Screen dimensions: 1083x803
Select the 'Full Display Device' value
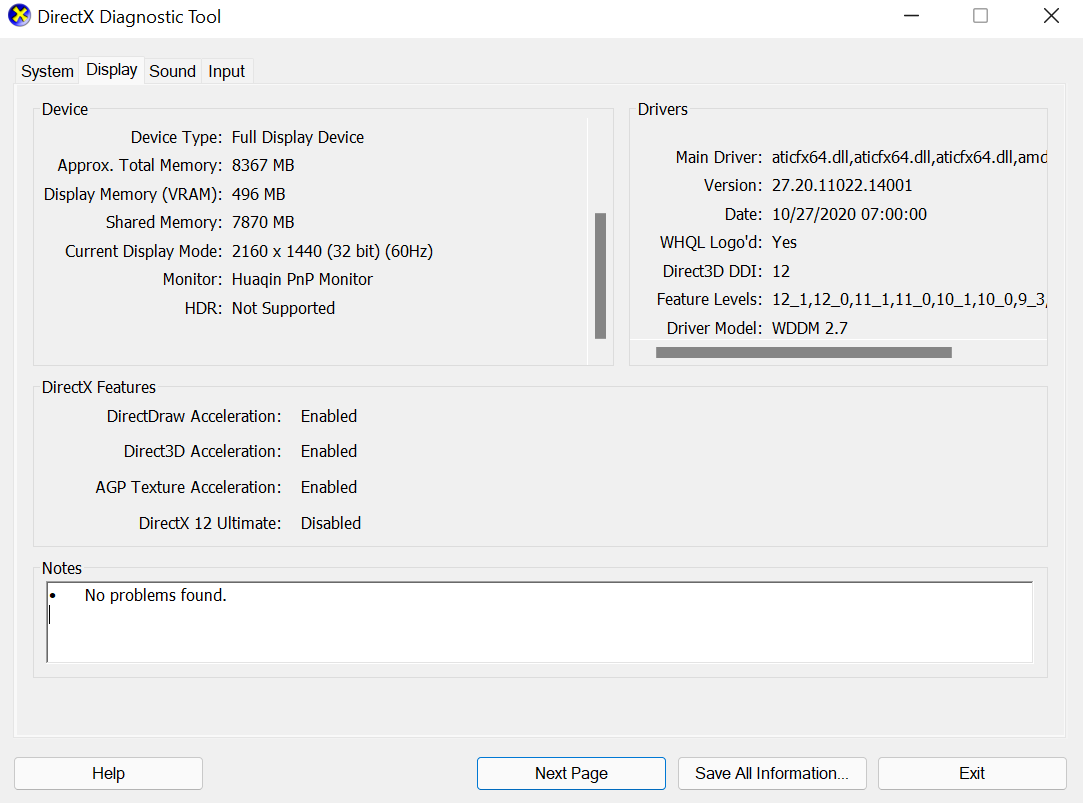coord(298,137)
